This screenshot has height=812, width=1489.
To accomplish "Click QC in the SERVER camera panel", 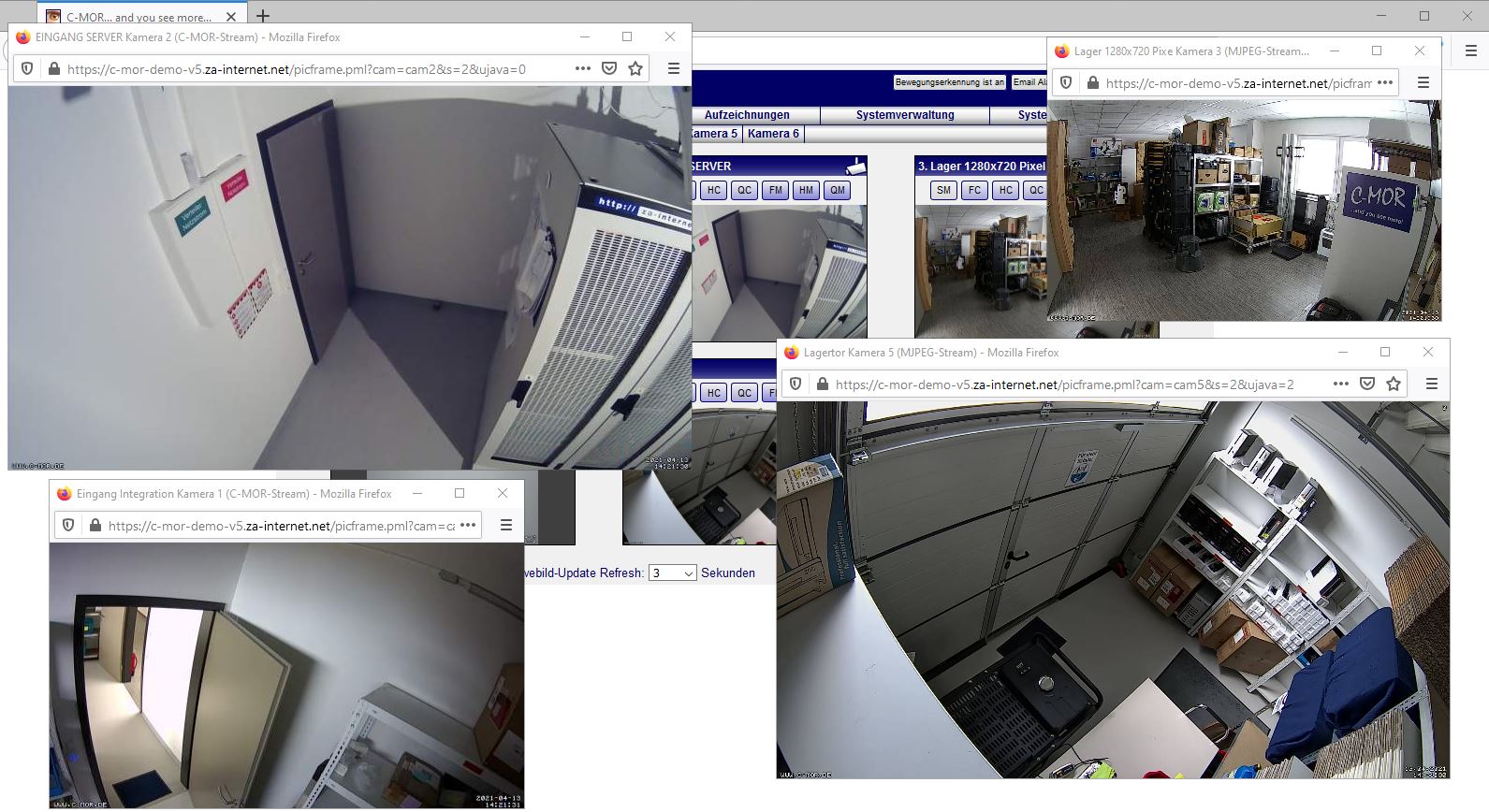I will pyautogui.click(x=744, y=190).
